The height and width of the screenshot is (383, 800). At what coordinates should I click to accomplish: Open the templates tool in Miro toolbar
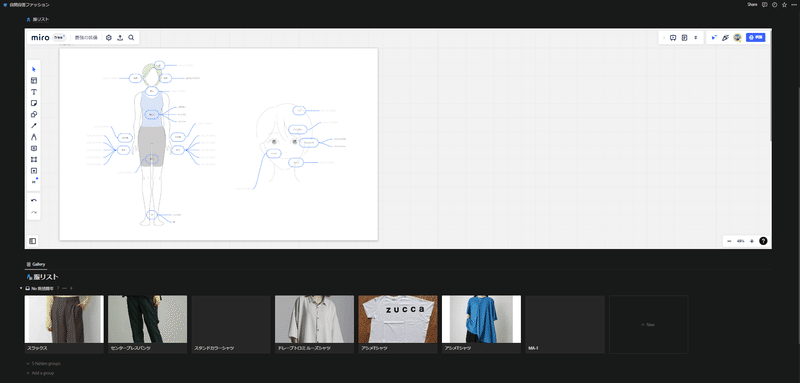tap(34, 81)
